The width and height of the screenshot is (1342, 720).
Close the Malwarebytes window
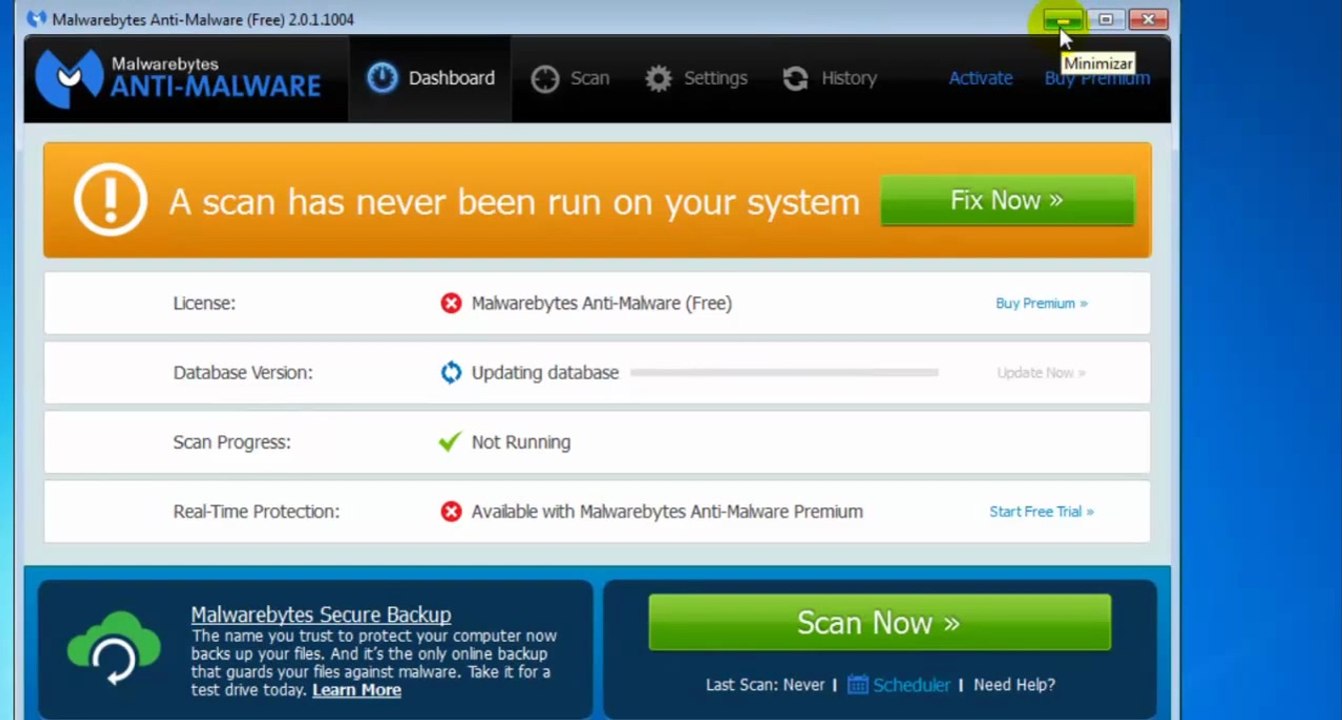pyautogui.click(x=1148, y=19)
